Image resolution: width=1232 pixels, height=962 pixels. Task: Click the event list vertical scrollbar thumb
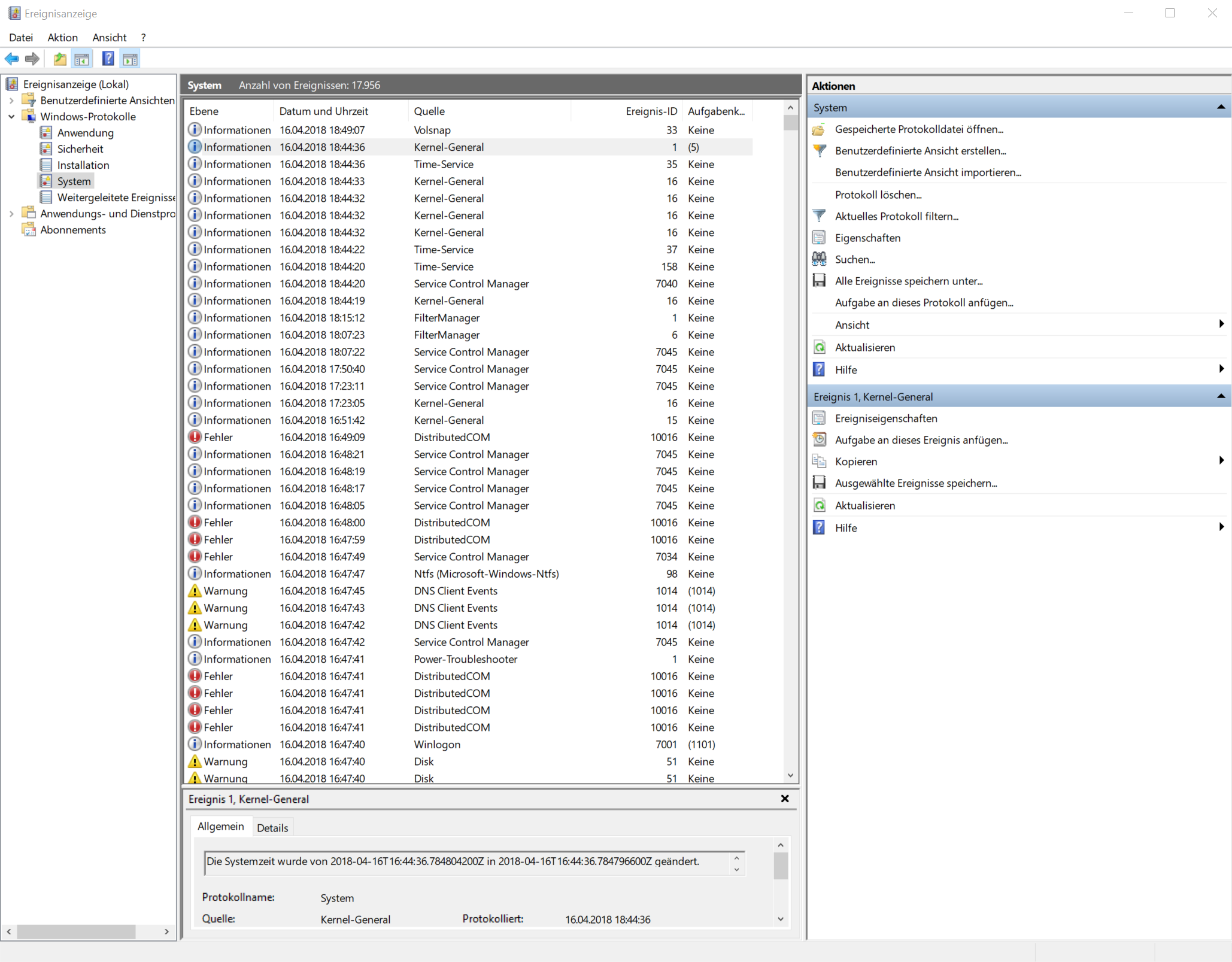790,122
